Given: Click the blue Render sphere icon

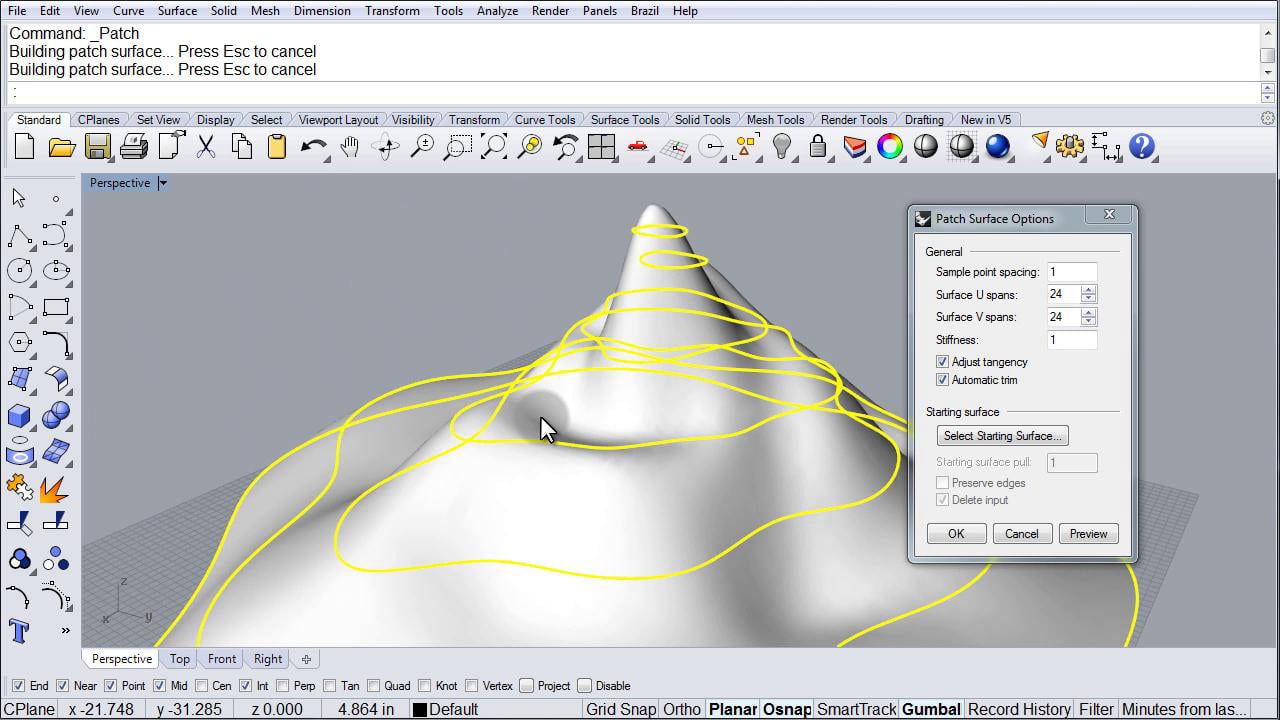Looking at the screenshot, I should pos(997,147).
